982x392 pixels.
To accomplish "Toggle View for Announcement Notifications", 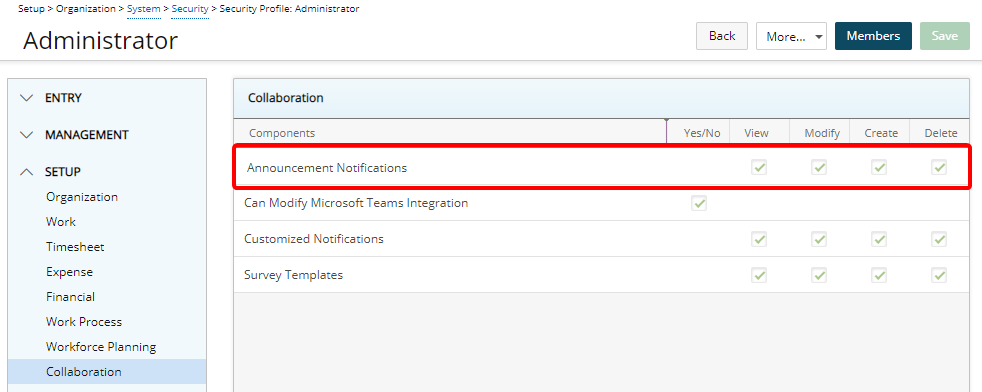I will [759, 167].
